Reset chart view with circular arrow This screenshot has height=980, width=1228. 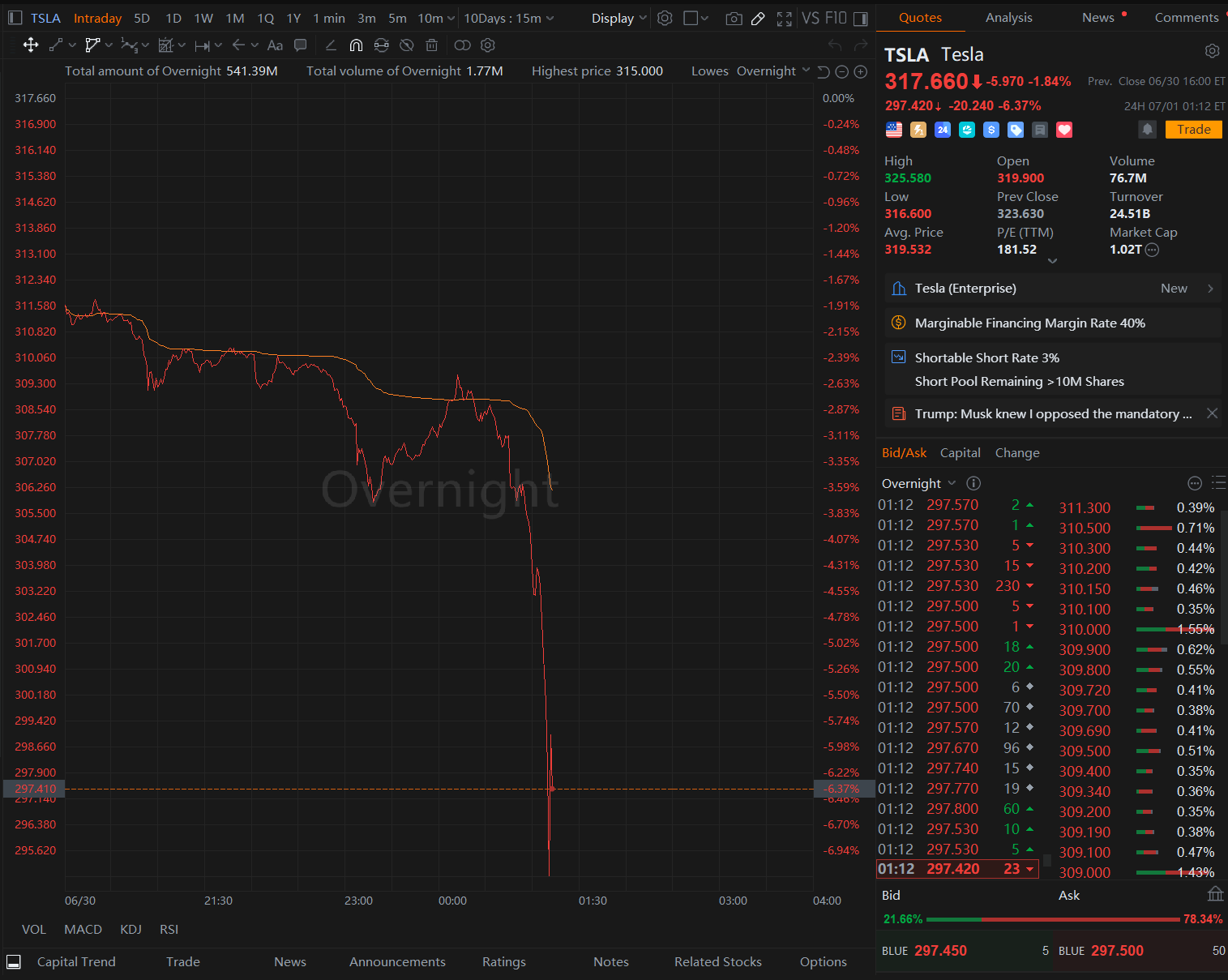823,72
